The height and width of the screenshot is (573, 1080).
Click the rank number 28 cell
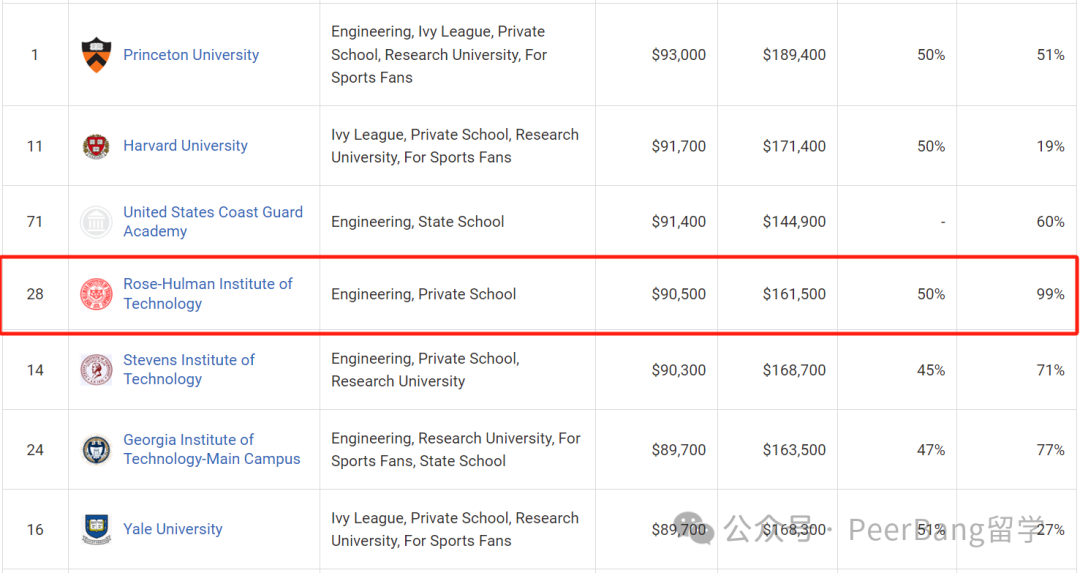pos(35,294)
